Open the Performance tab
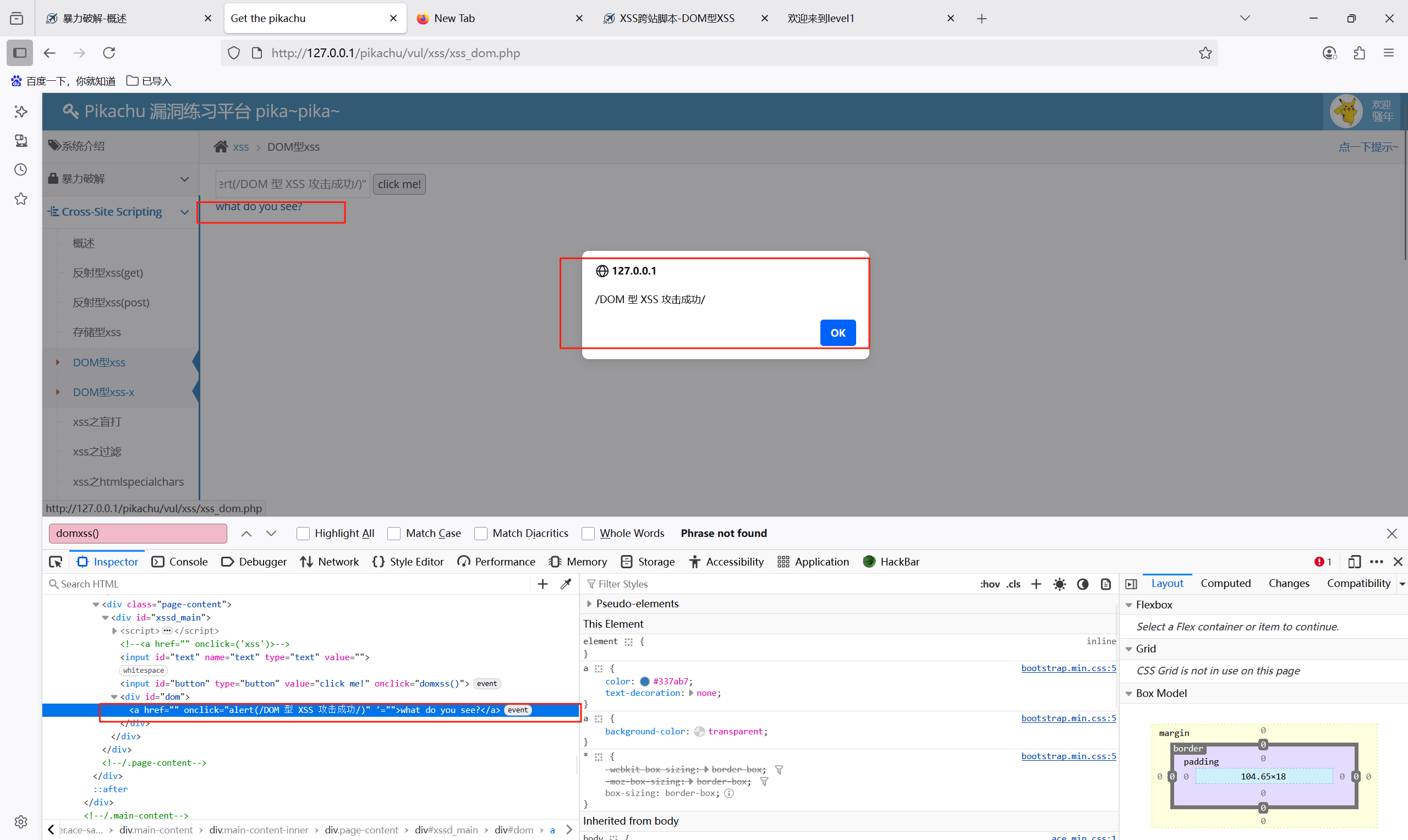This screenshot has height=840, width=1408. pyautogui.click(x=496, y=562)
